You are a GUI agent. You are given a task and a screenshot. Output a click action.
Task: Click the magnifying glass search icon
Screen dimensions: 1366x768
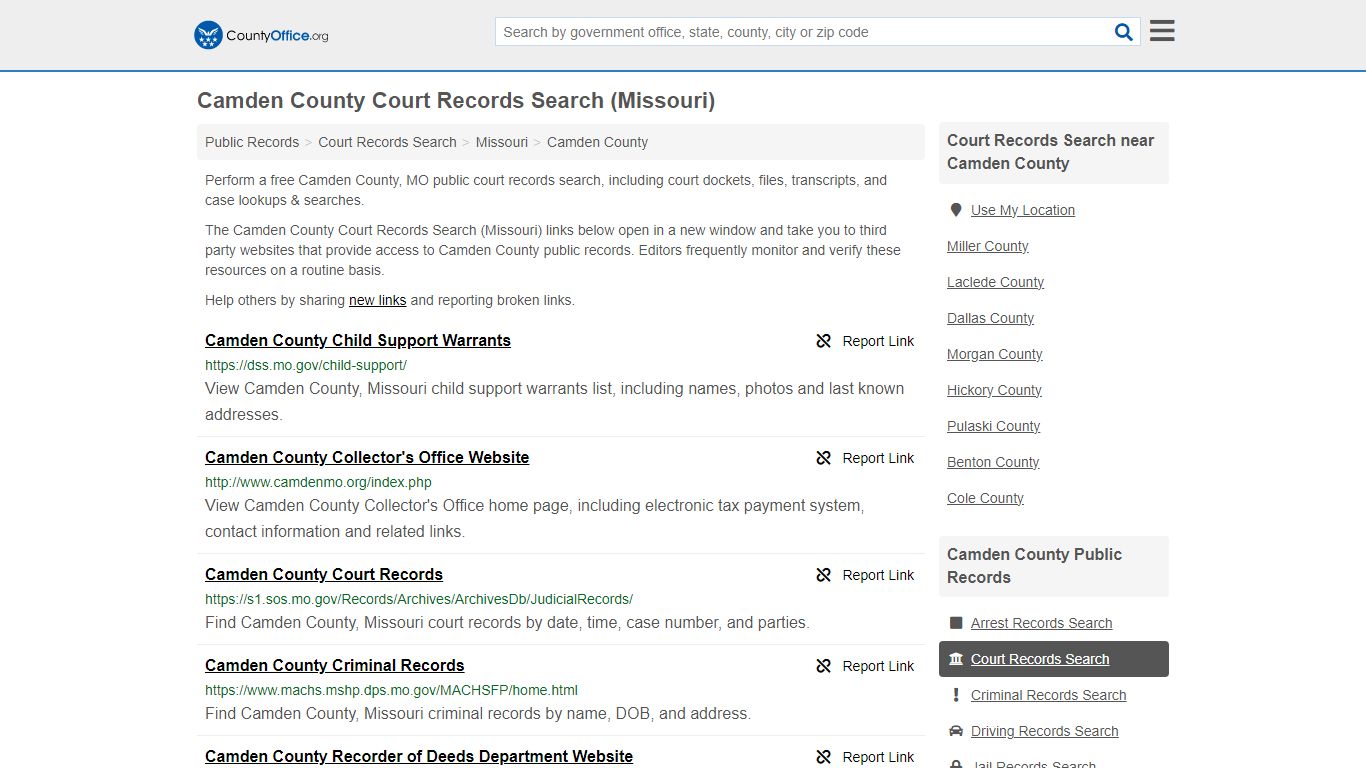(x=1124, y=32)
